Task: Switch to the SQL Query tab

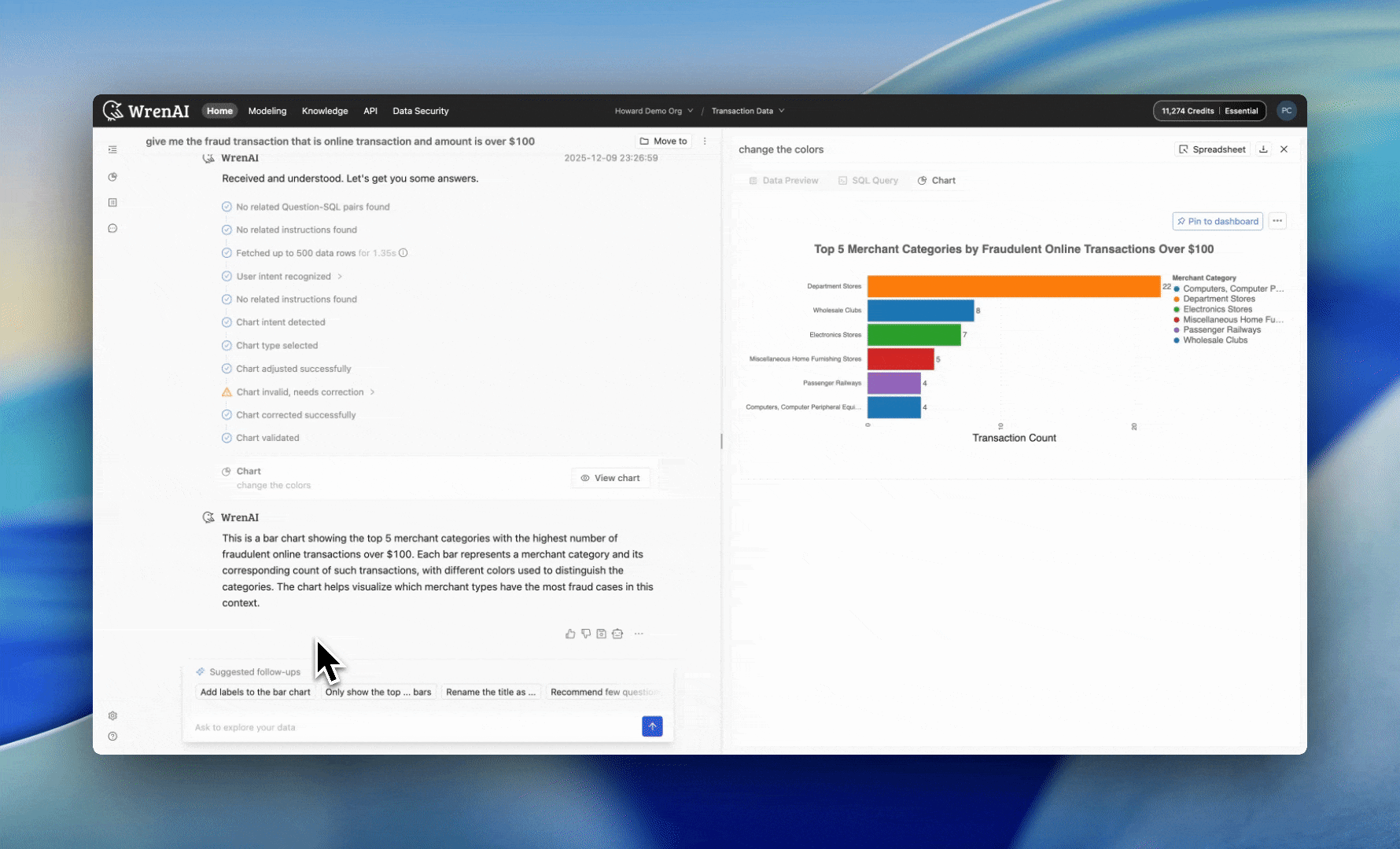Action: 868,181
